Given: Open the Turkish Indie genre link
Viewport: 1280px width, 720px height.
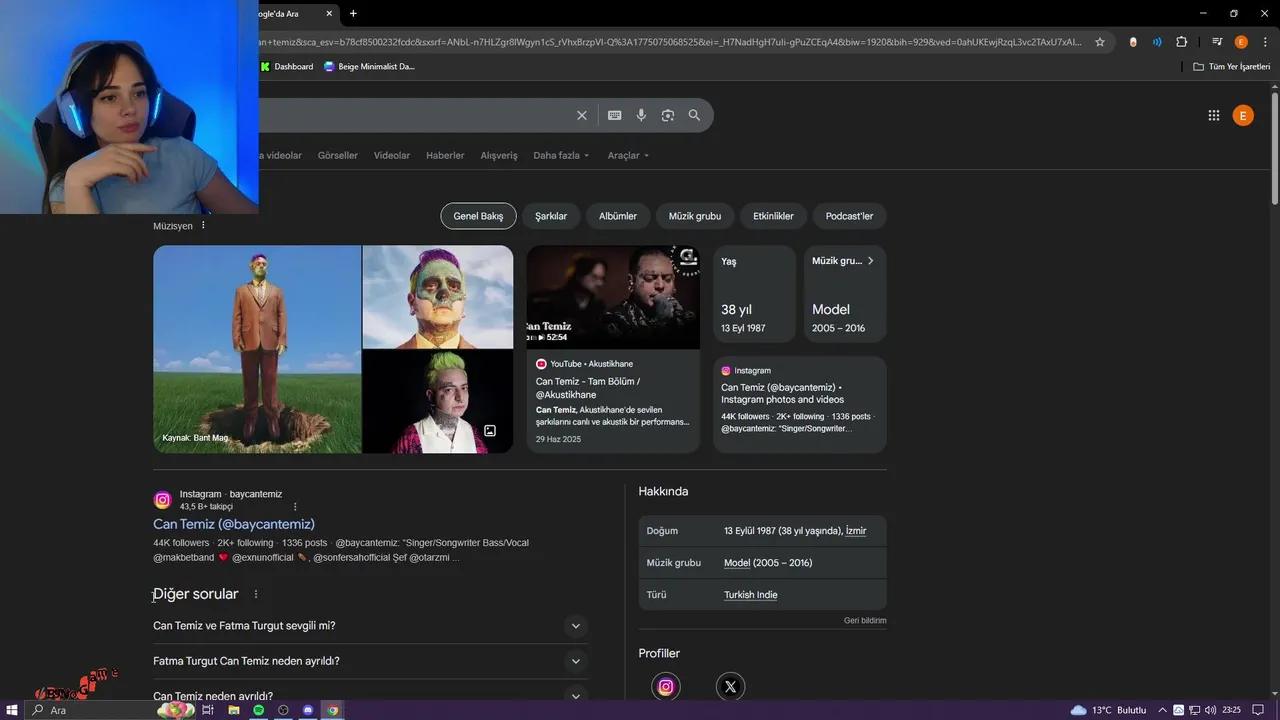Looking at the screenshot, I should (x=750, y=595).
